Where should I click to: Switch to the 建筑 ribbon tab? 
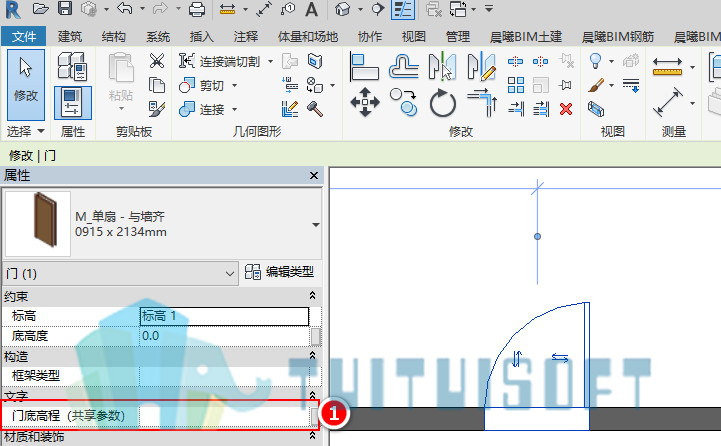point(69,36)
